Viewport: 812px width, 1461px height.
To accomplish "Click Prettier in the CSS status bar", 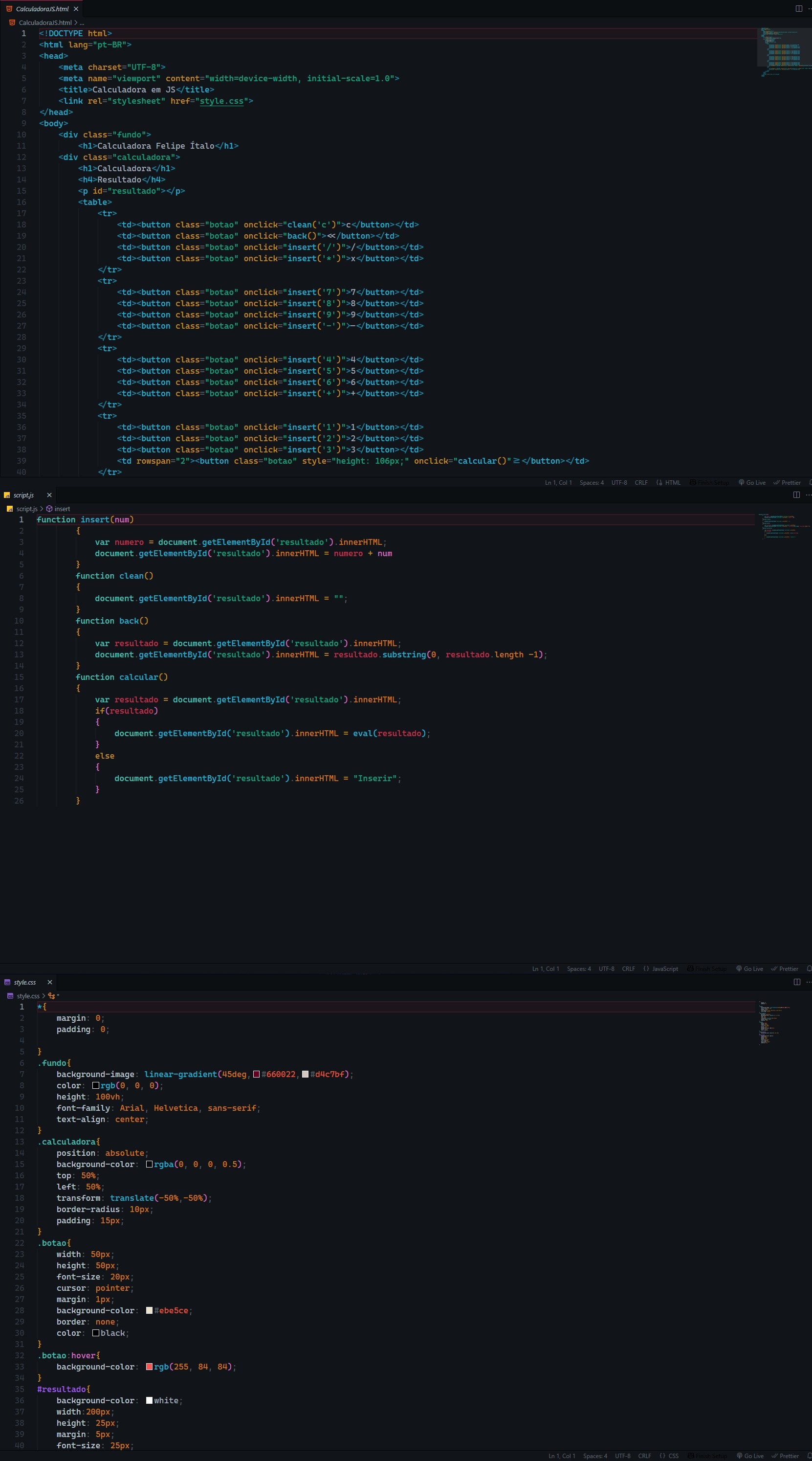I will [x=785, y=1456].
